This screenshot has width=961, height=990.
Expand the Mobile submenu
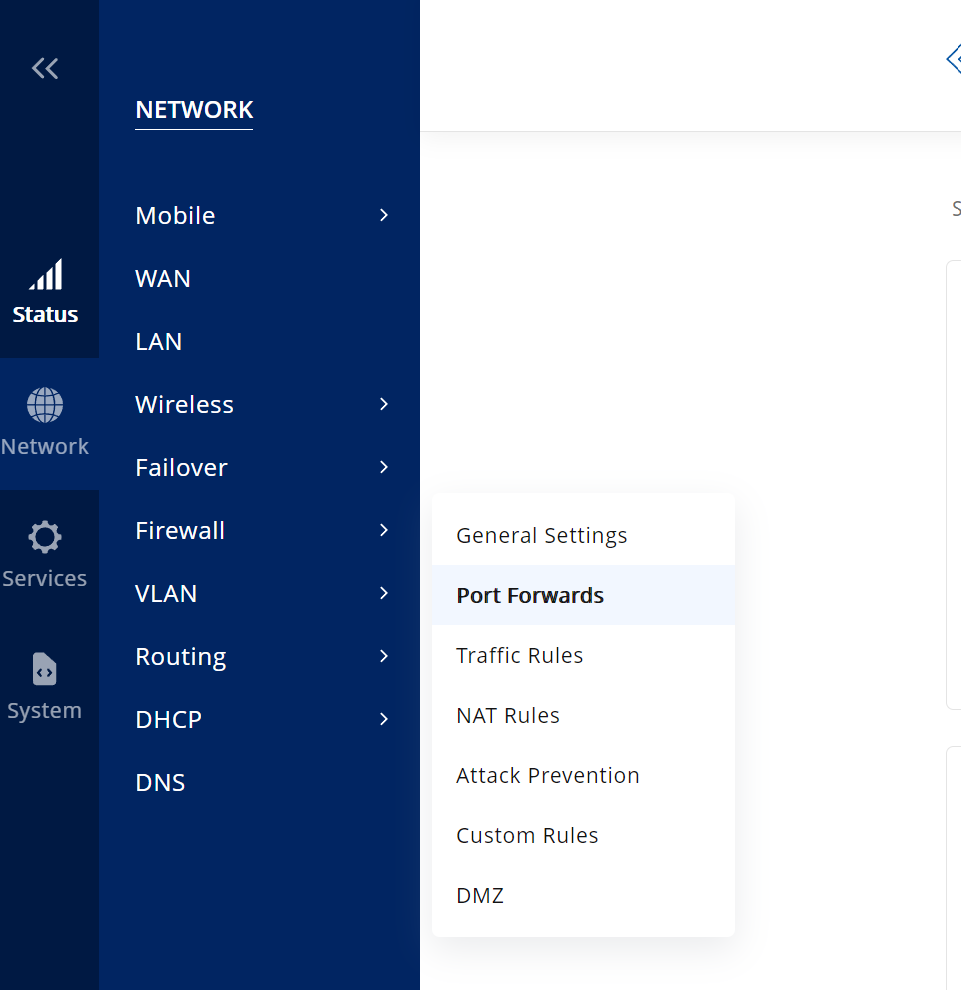pos(383,214)
